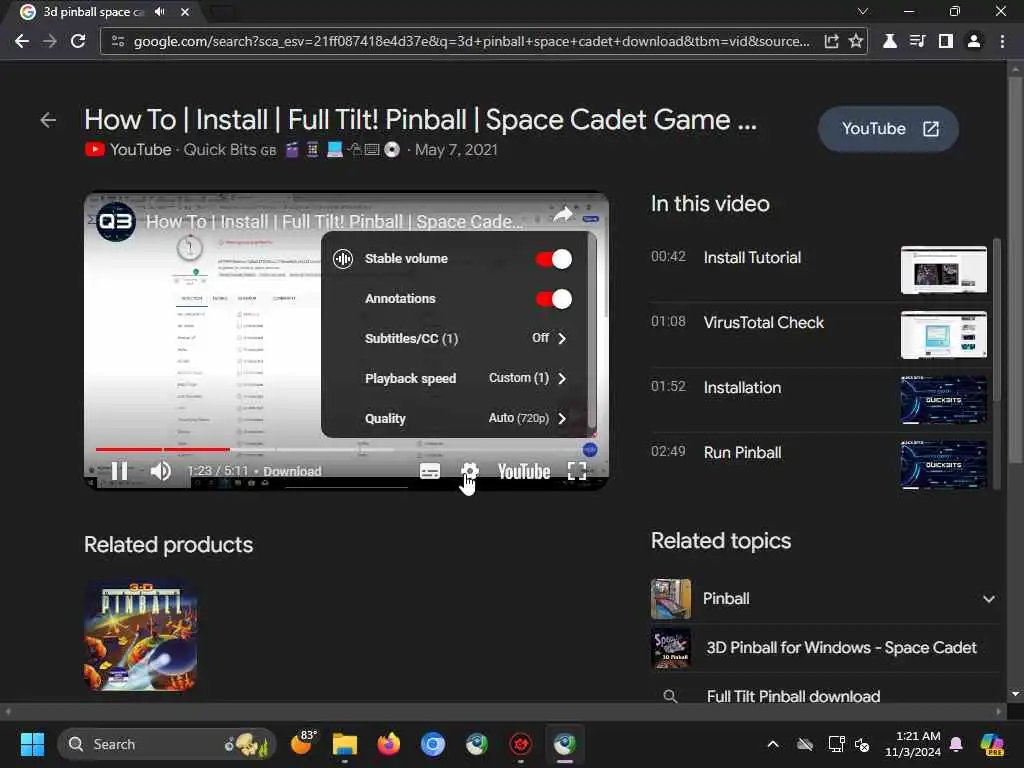Open the notification bell icon
The height and width of the screenshot is (768, 1024).
[956, 744]
